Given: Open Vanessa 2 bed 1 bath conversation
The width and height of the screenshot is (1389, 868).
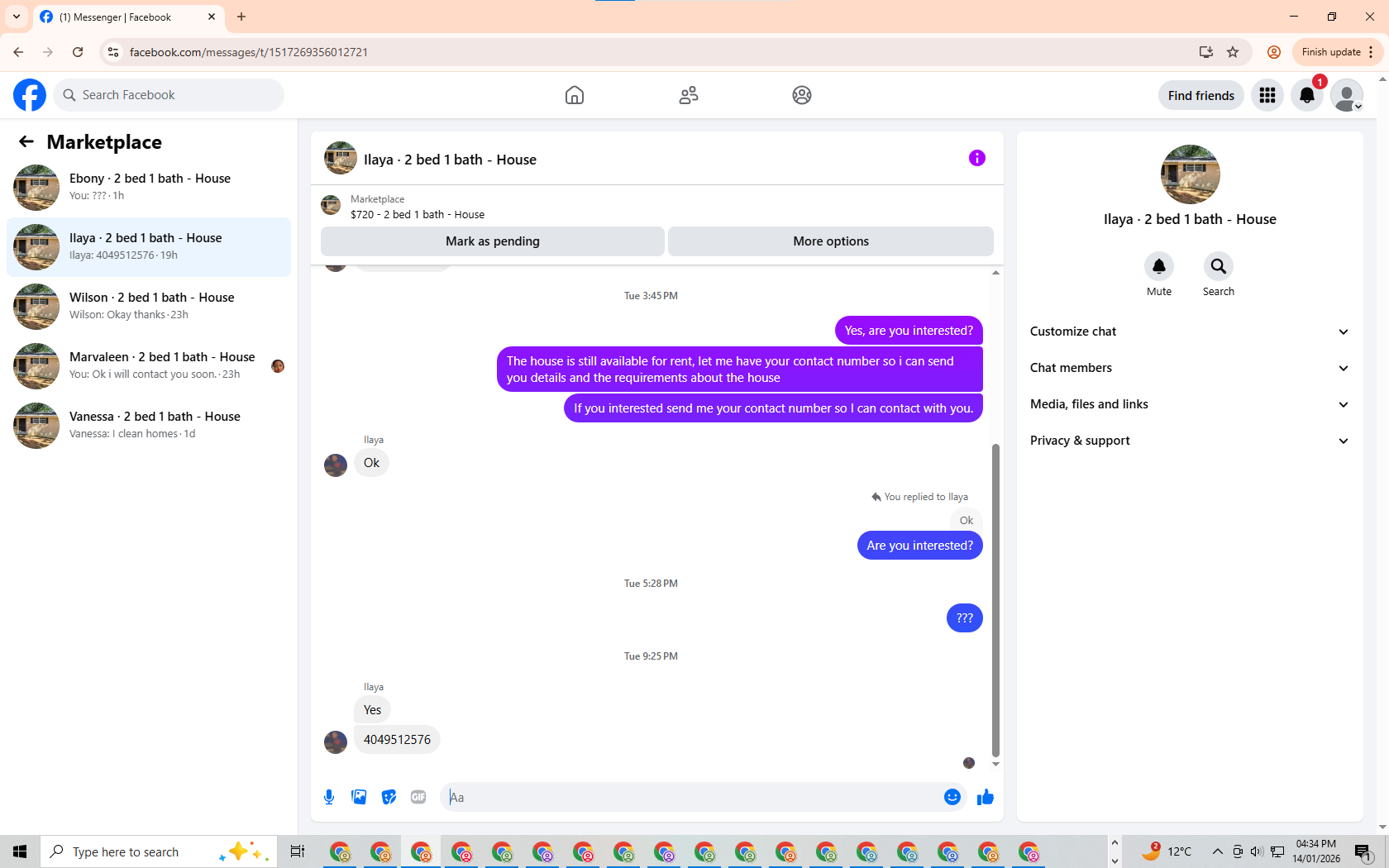Looking at the screenshot, I should coord(149,426).
